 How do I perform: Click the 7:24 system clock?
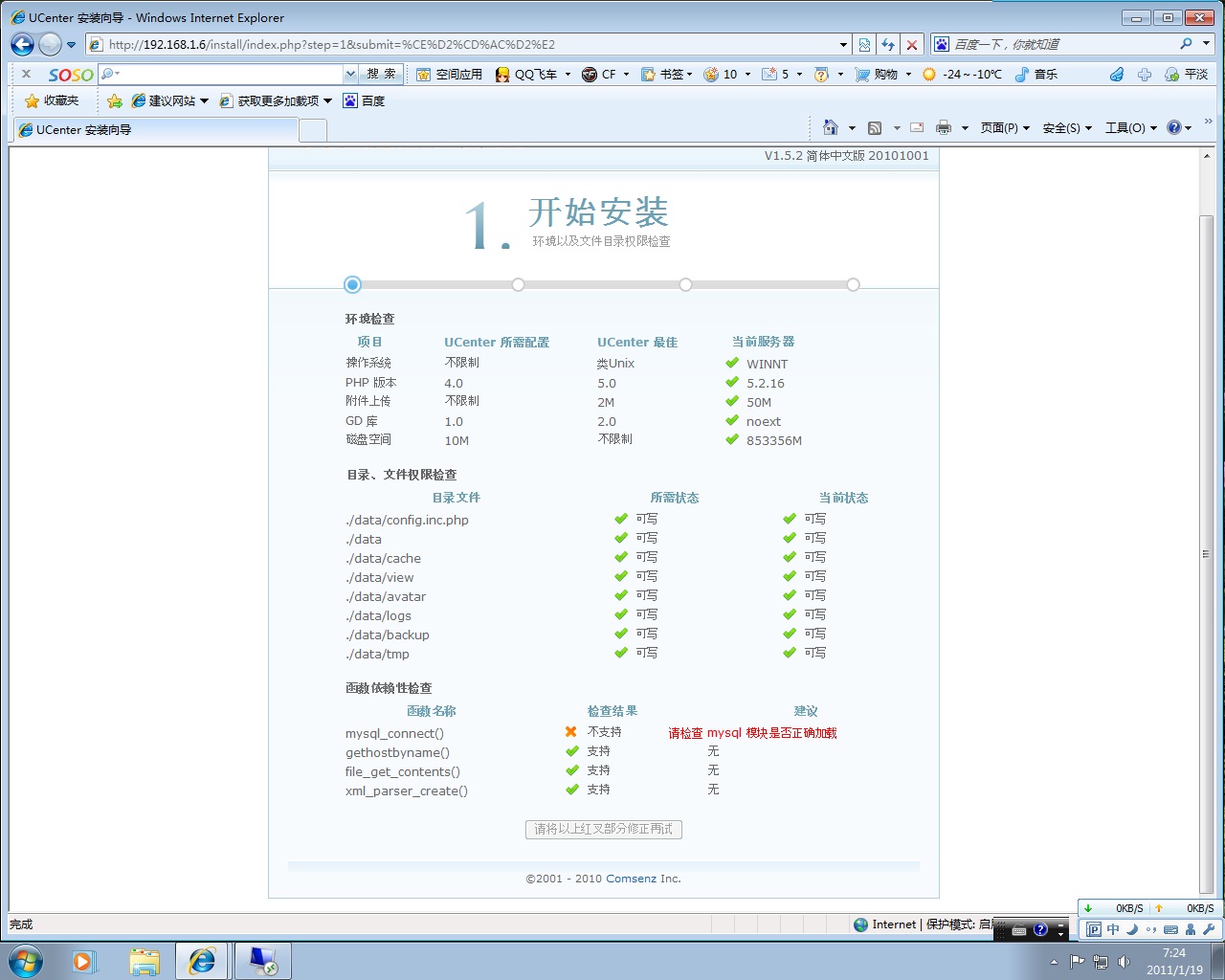pos(1174,953)
